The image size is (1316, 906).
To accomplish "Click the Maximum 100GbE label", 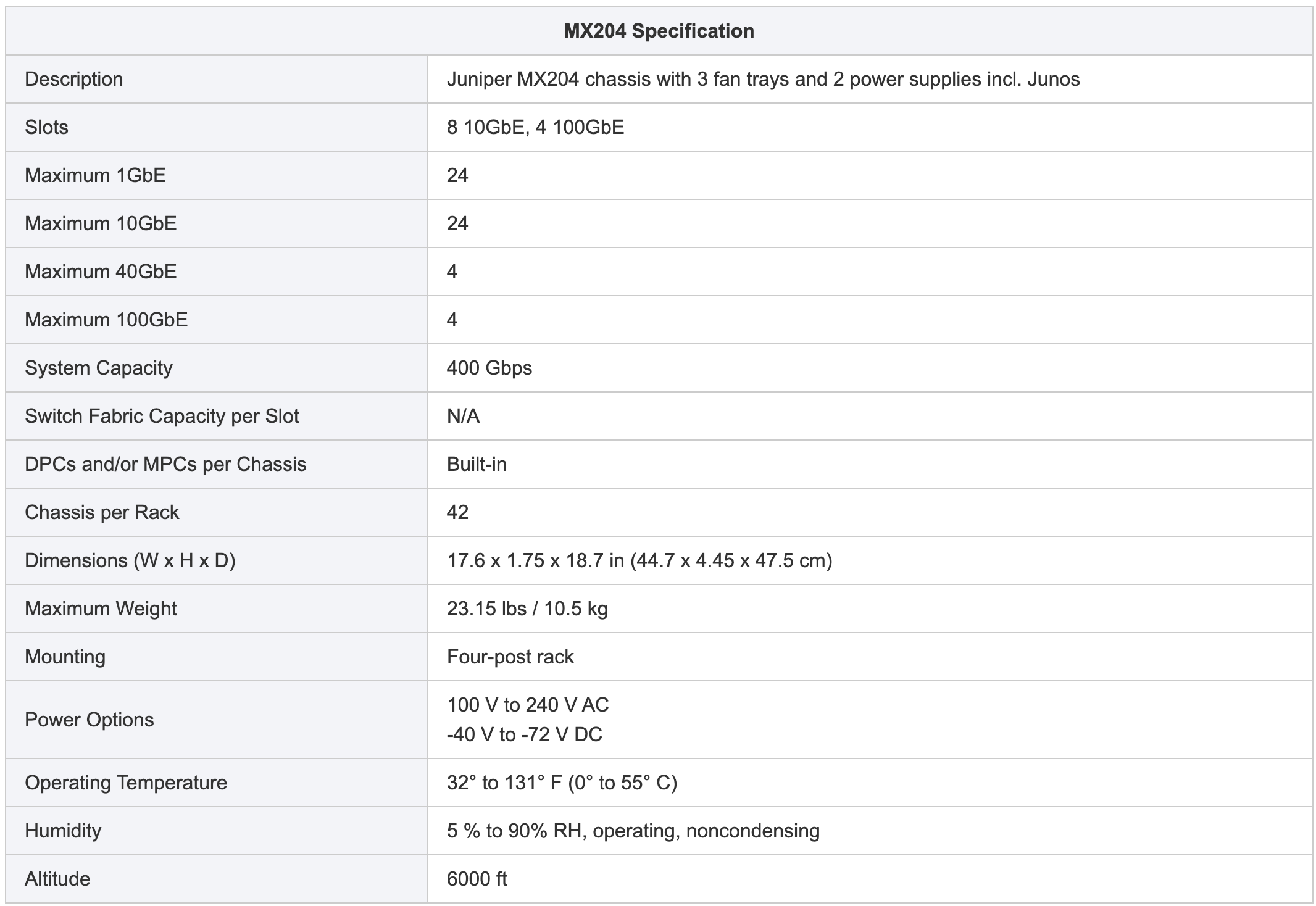I will click(x=106, y=320).
